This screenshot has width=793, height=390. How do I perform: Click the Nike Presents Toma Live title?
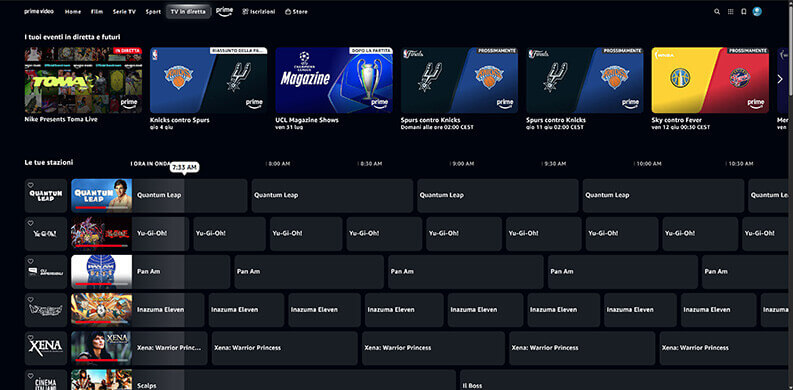61,120
